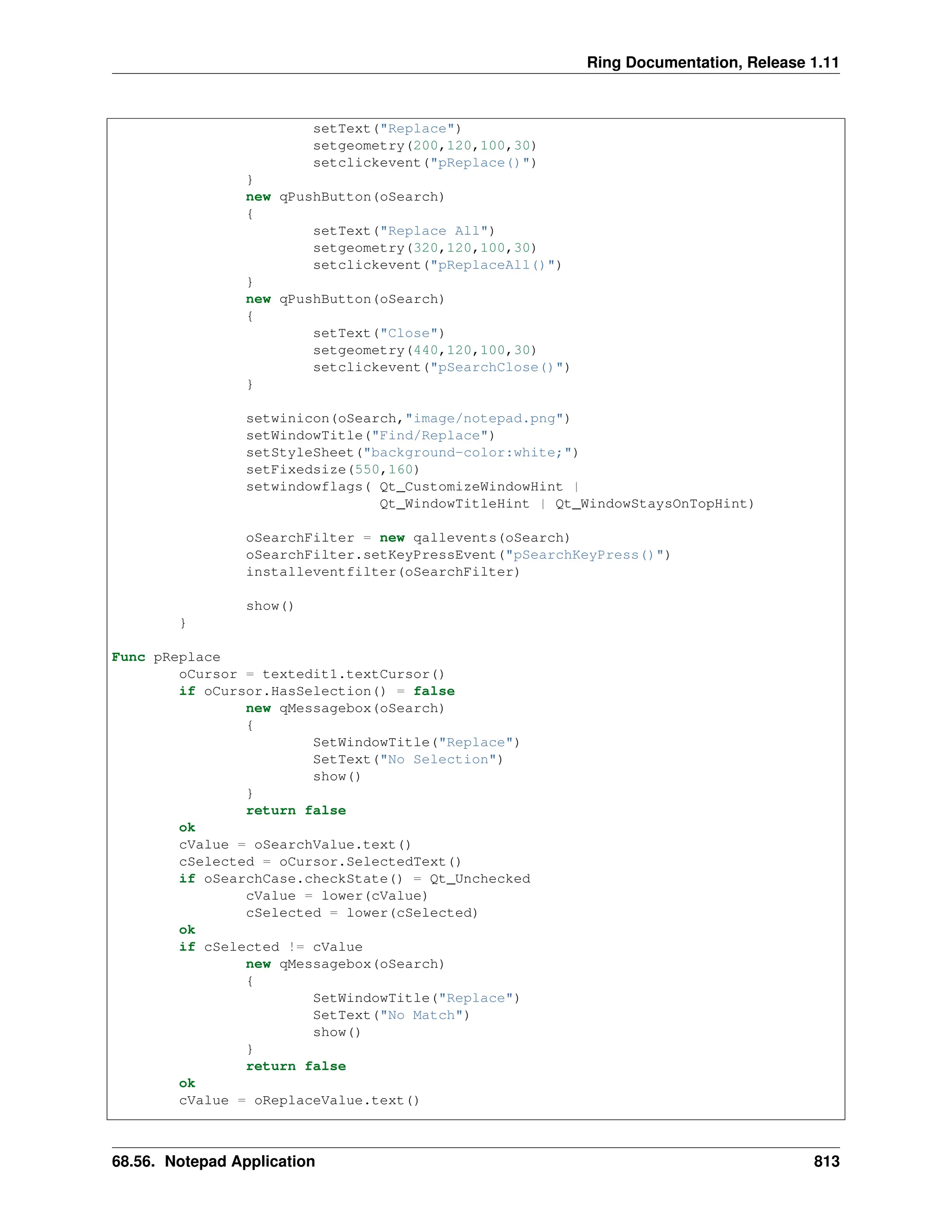Click the "background-color:white;" stylesheet string
Viewport: 952px width, 1232px height.
tap(467, 452)
